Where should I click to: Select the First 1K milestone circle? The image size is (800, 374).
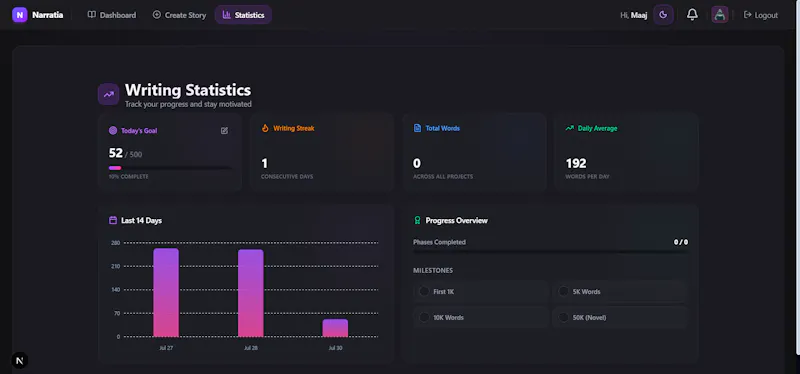[423, 291]
